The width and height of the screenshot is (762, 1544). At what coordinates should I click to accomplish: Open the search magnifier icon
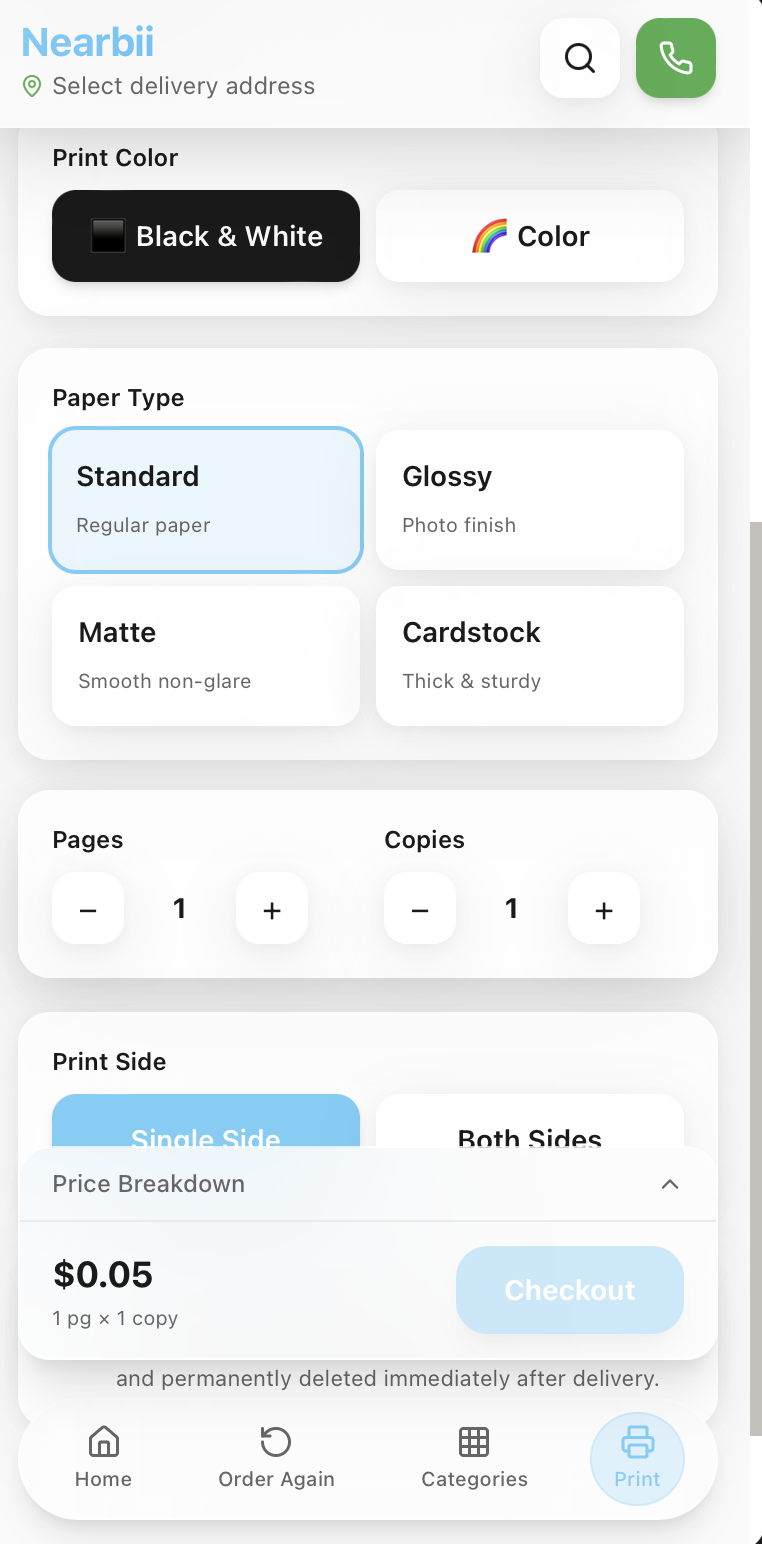tap(579, 58)
